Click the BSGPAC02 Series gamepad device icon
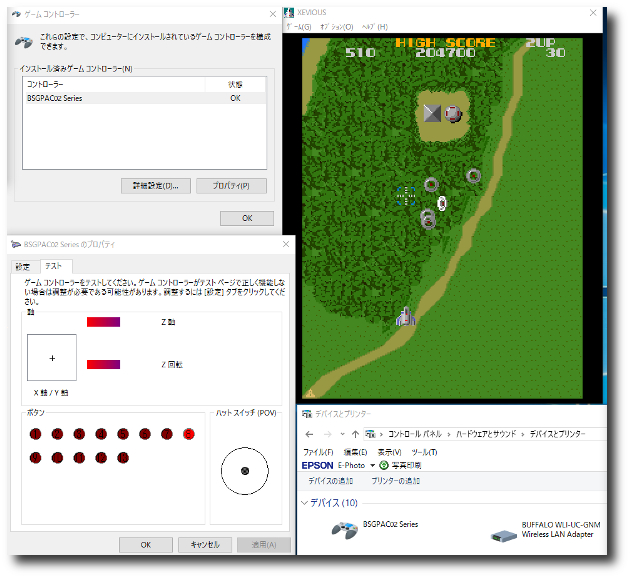 tap(345, 529)
